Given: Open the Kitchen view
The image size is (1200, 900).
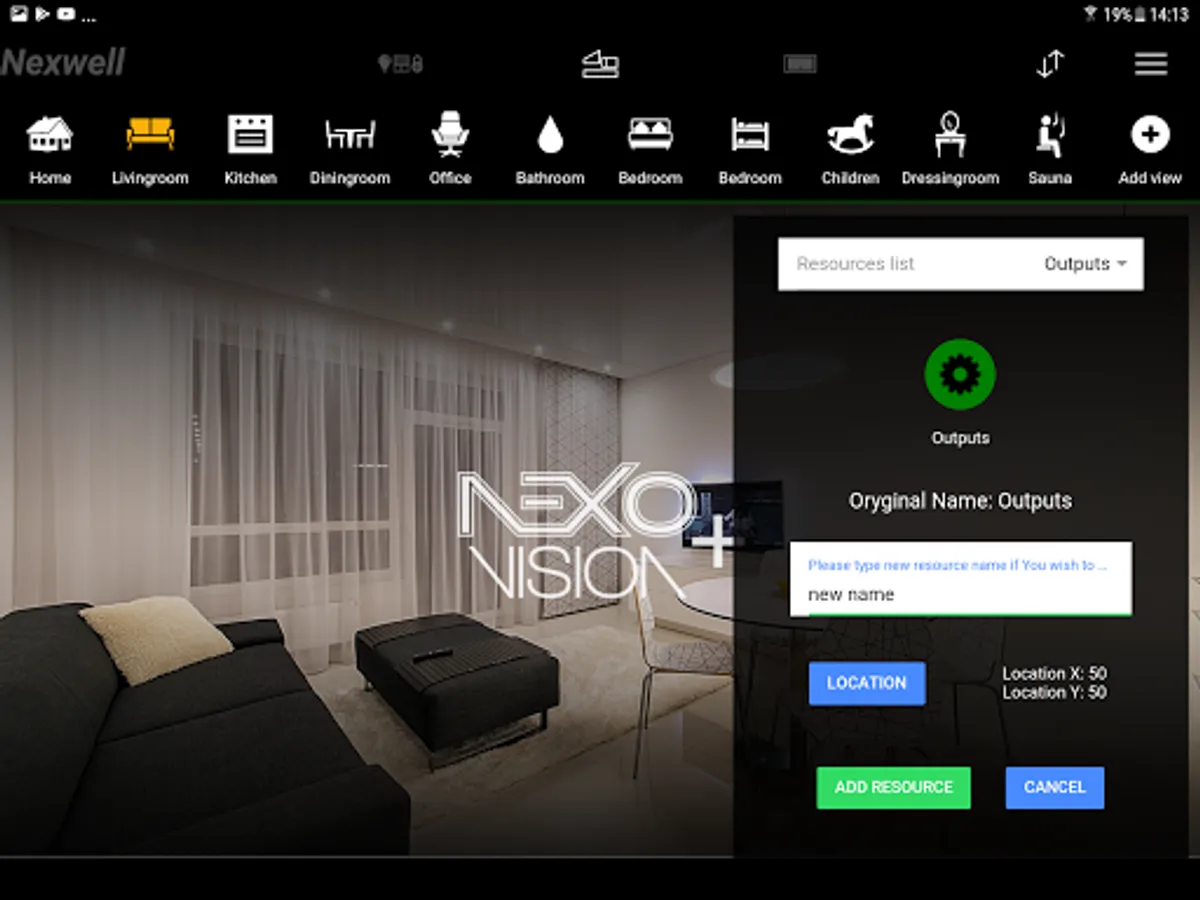Looking at the screenshot, I should (x=250, y=148).
